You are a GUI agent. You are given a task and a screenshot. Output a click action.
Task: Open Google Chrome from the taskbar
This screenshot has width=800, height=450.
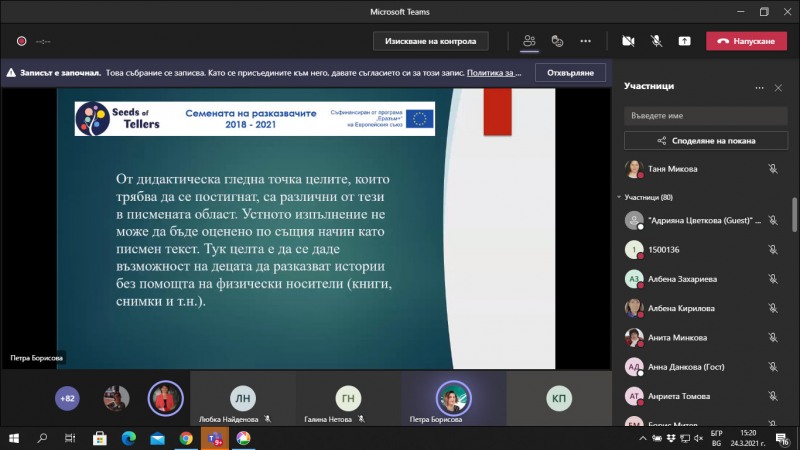186,438
